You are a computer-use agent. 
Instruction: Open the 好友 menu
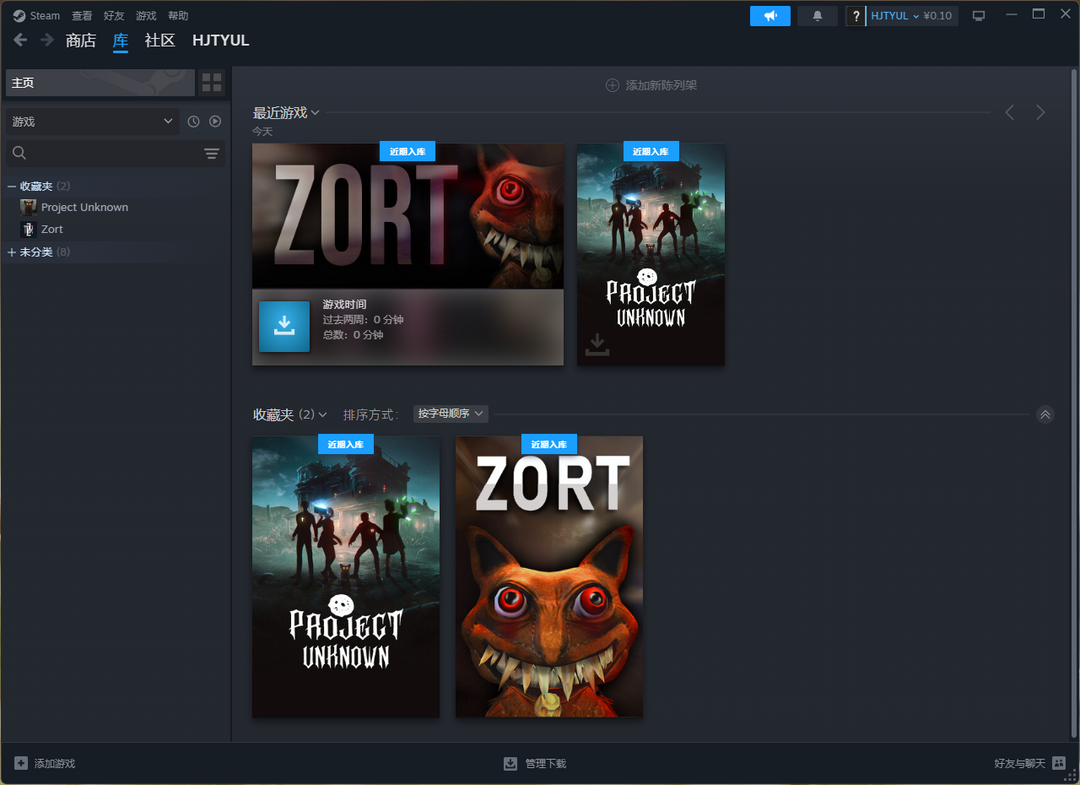pos(114,15)
